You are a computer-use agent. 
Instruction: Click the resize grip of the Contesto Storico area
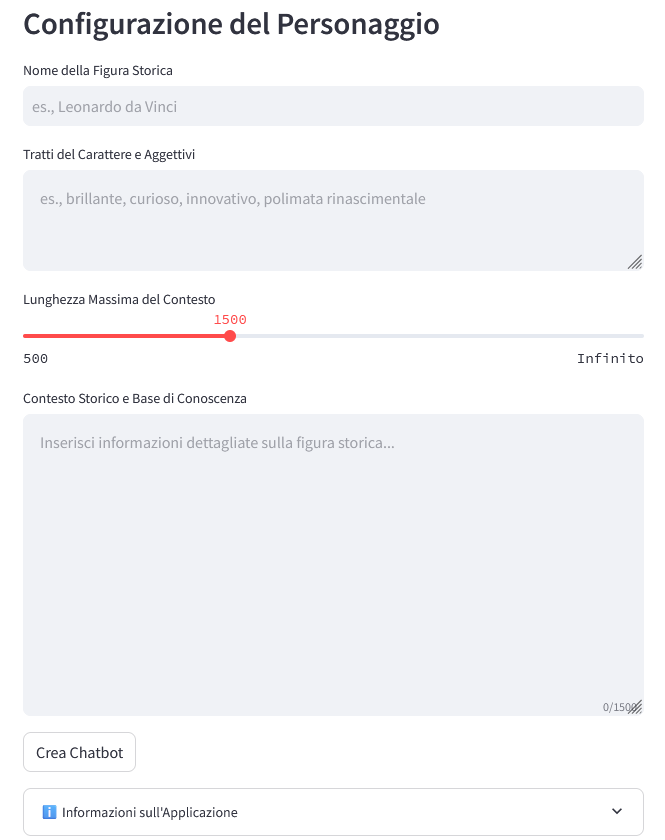[635, 706]
